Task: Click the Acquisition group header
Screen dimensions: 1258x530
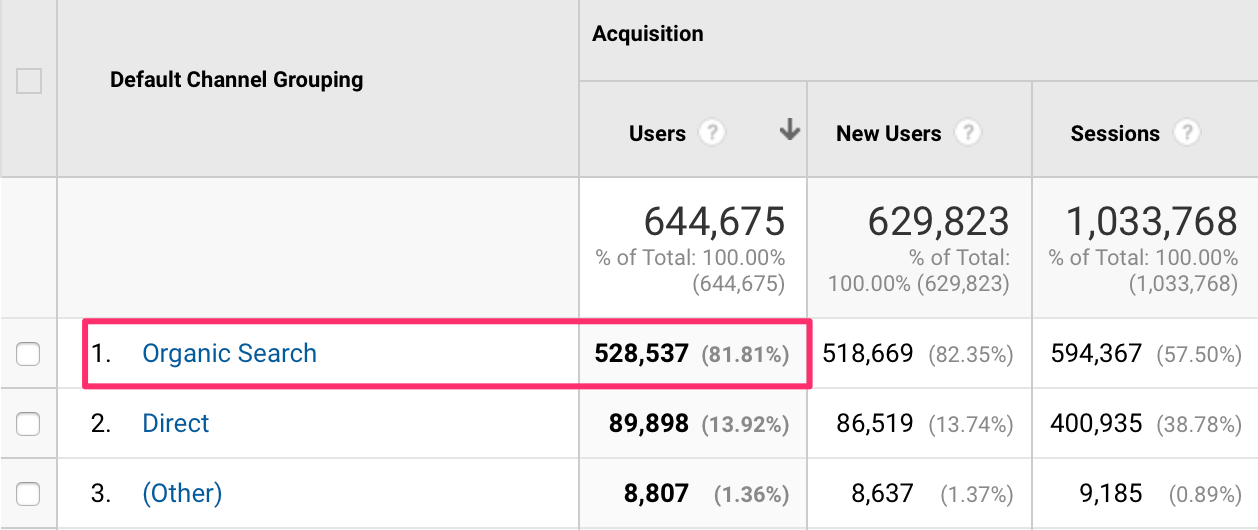Action: [648, 34]
